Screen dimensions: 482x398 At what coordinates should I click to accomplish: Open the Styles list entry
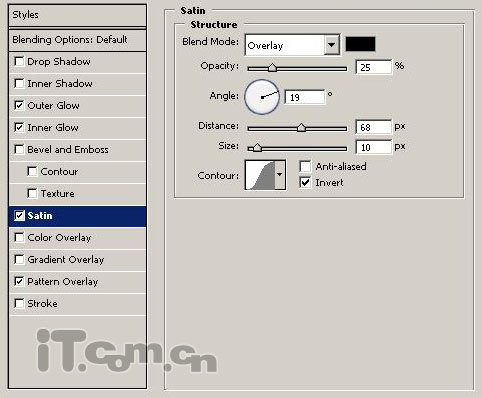pos(77,15)
